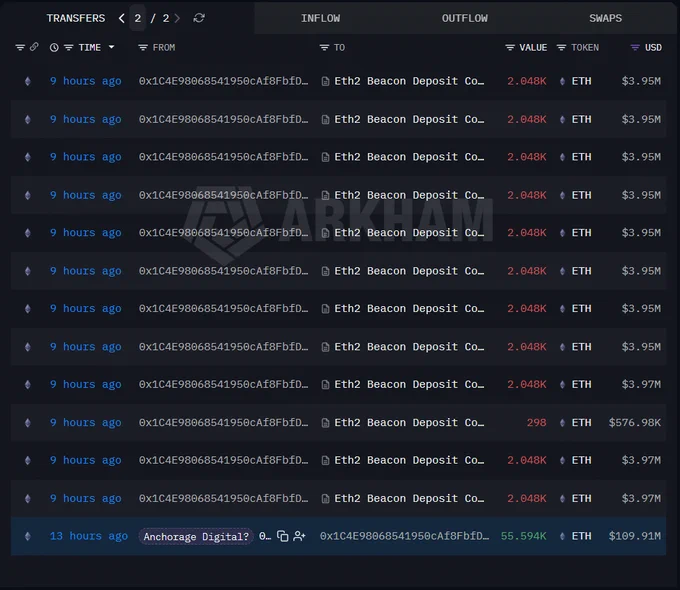Copy the Anchorage Digital address

coord(283,537)
